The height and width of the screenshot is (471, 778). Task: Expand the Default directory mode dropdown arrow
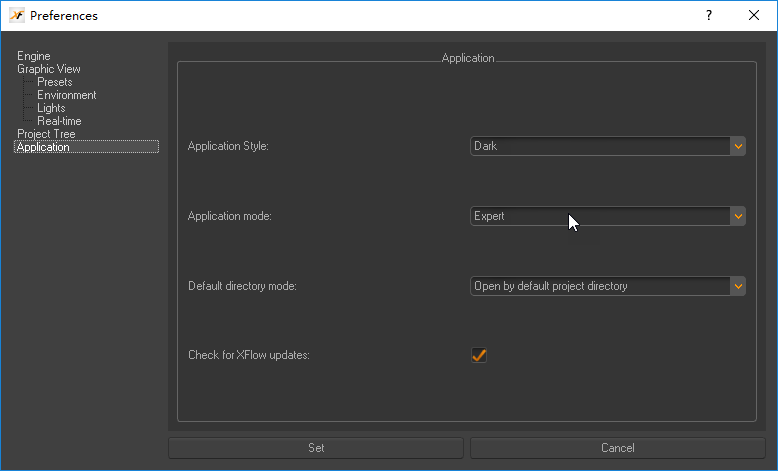738,286
